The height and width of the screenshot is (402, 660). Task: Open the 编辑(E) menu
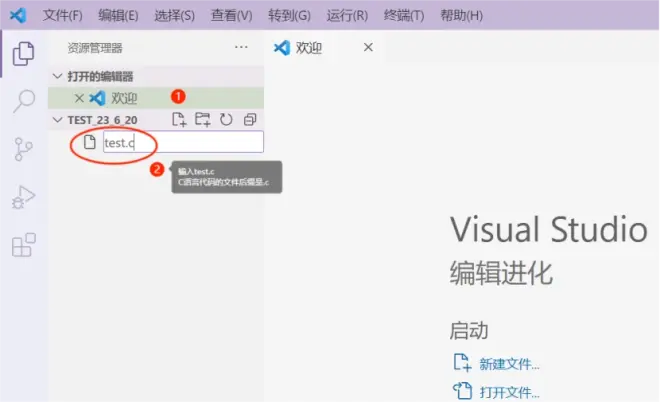(118, 16)
